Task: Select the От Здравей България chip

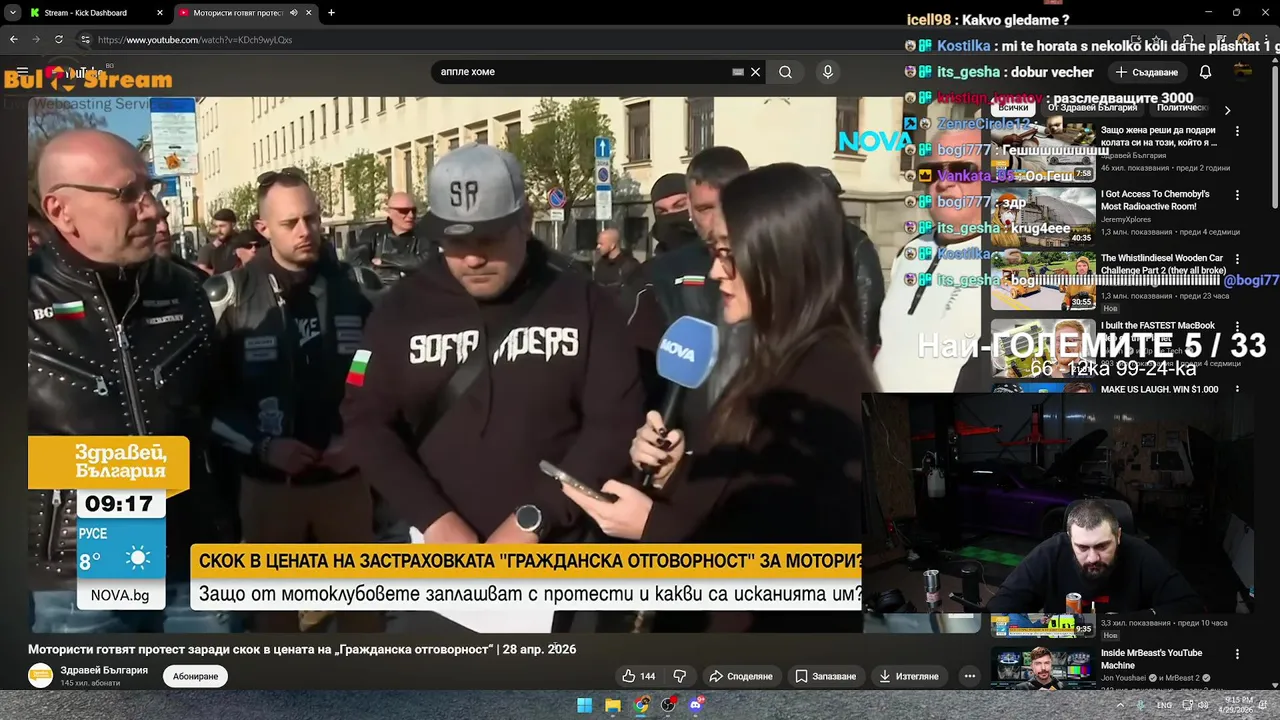Action: point(1092,107)
